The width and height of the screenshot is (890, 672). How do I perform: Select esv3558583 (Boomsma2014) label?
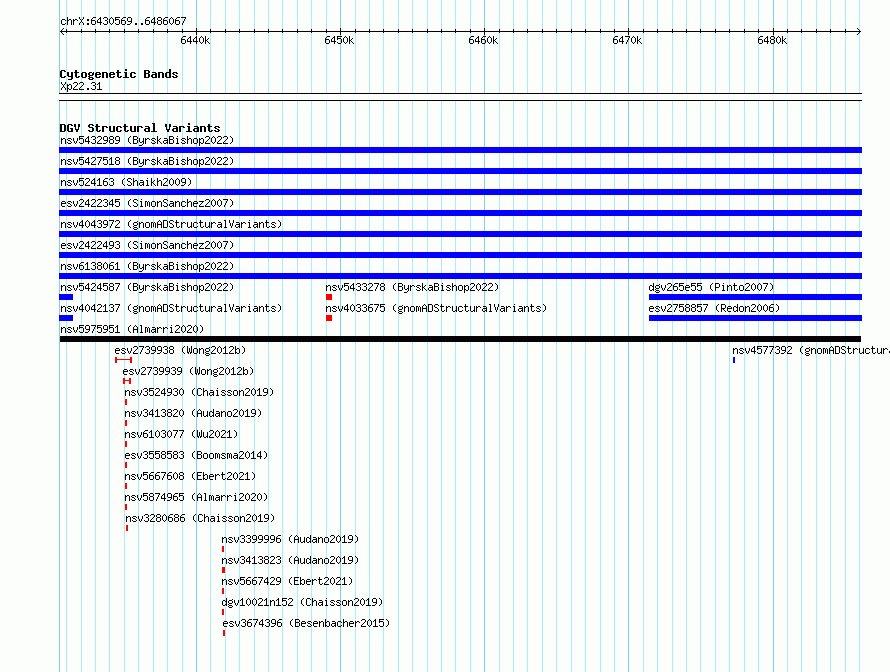(196, 455)
